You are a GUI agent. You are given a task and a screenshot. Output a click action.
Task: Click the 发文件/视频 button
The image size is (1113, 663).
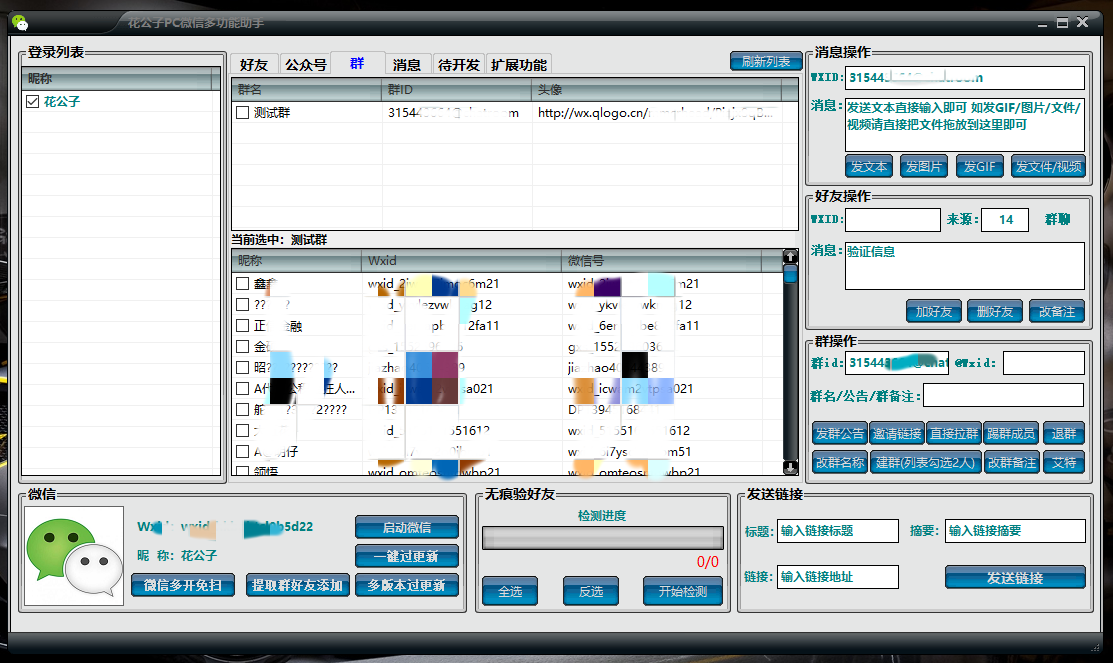[1048, 167]
